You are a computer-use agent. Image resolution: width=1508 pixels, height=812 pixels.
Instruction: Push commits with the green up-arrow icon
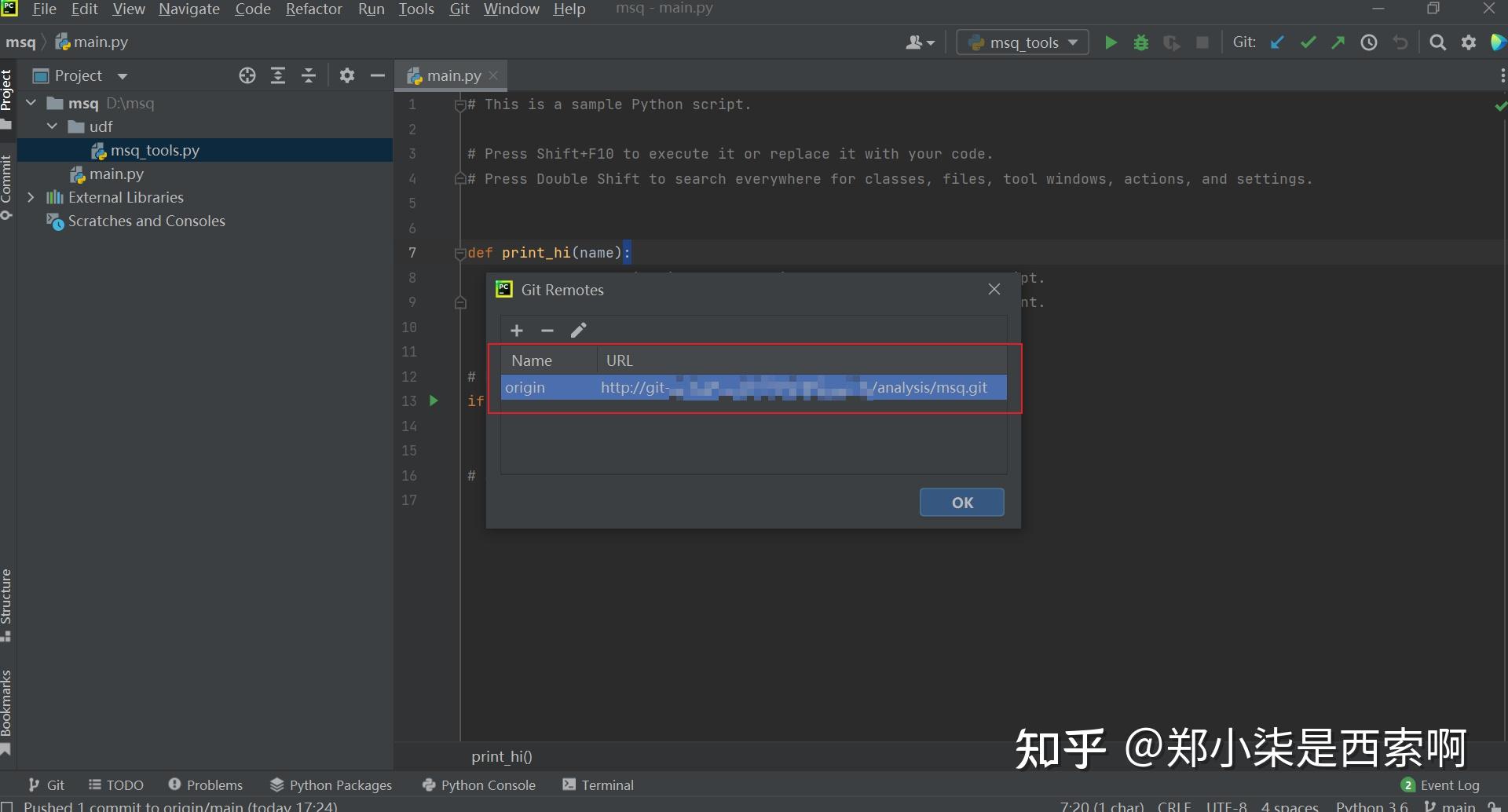coord(1338,42)
